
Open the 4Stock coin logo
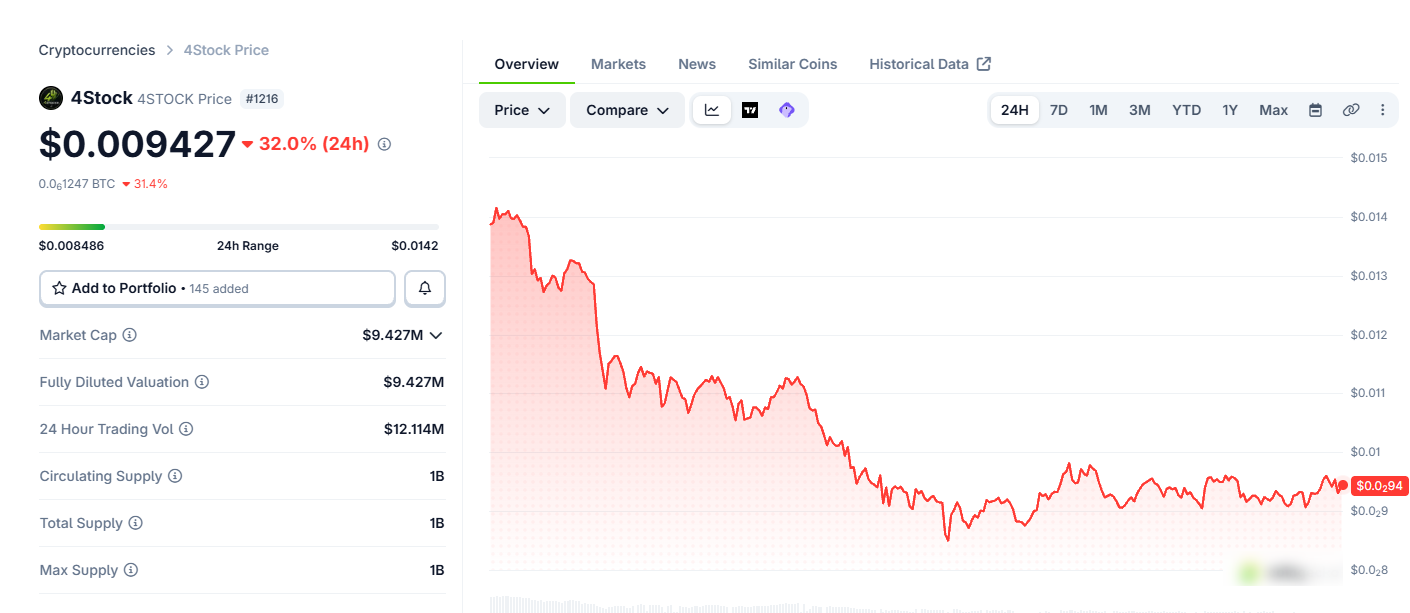51,98
